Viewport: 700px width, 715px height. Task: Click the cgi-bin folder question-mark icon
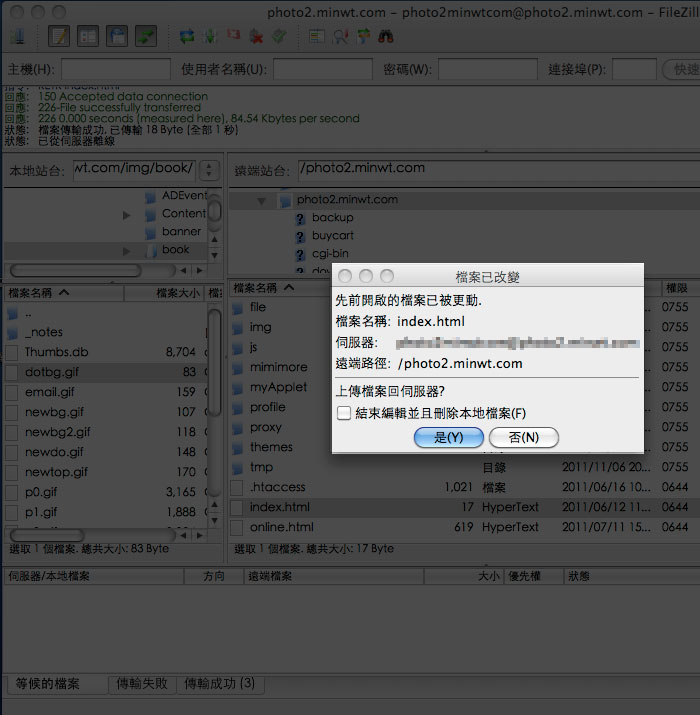(x=300, y=254)
